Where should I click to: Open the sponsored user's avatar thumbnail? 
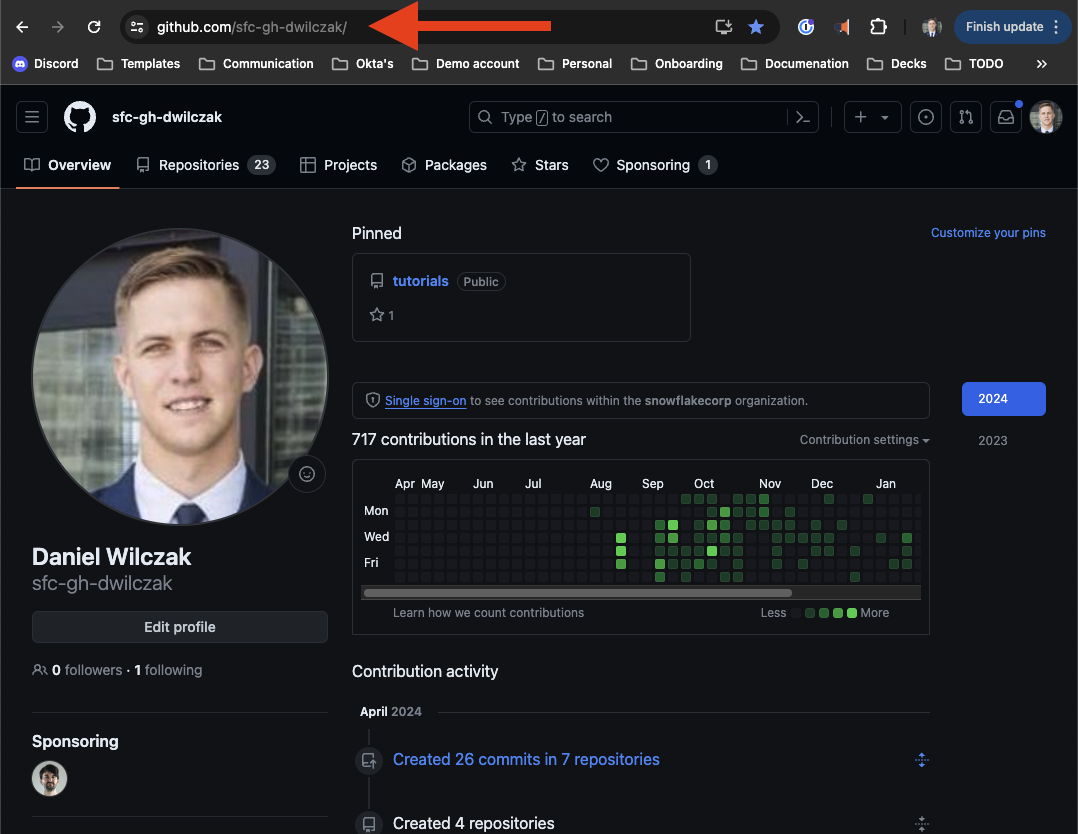(x=50, y=779)
